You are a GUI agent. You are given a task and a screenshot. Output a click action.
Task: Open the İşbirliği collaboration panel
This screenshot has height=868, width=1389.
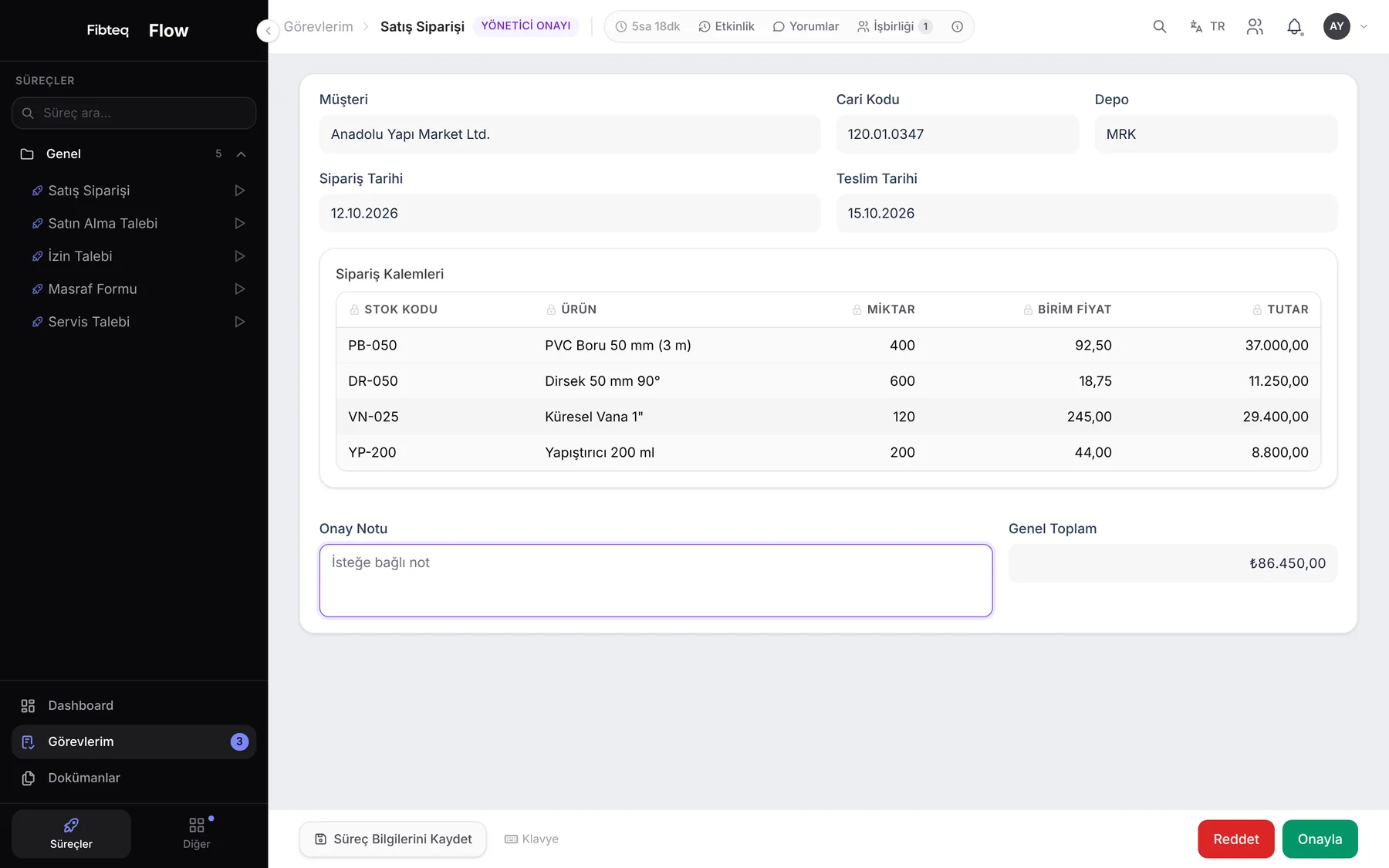pos(895,26)
